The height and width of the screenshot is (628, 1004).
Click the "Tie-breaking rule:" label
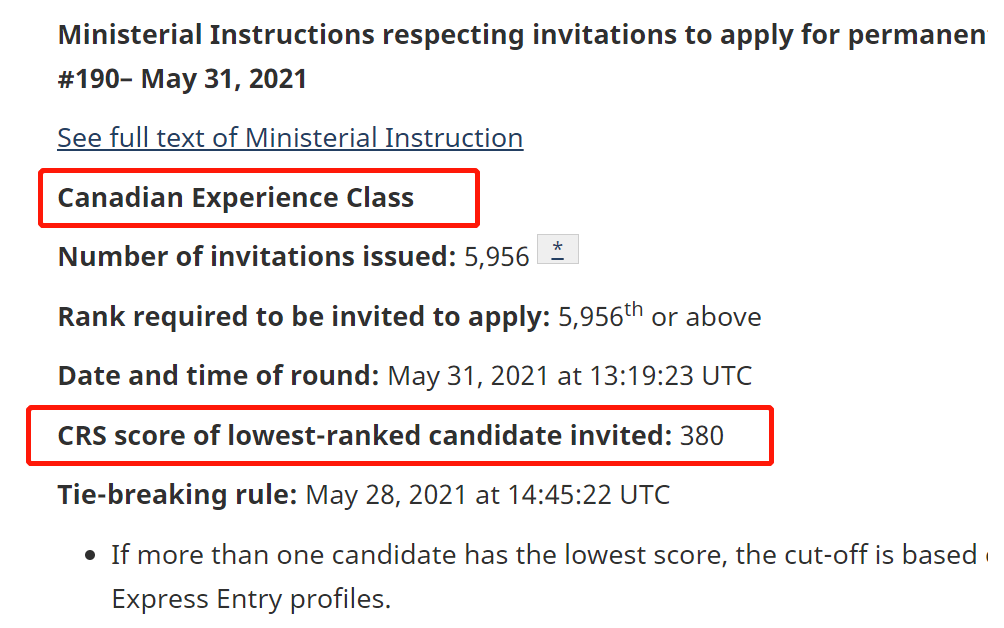pyautogui.click(x=177, y=494)
